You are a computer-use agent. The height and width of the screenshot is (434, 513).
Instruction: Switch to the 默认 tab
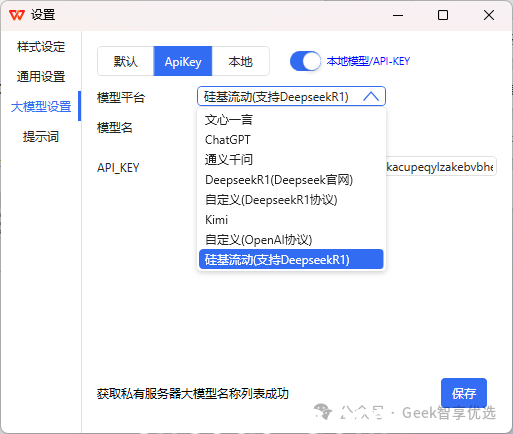[126, 61]
